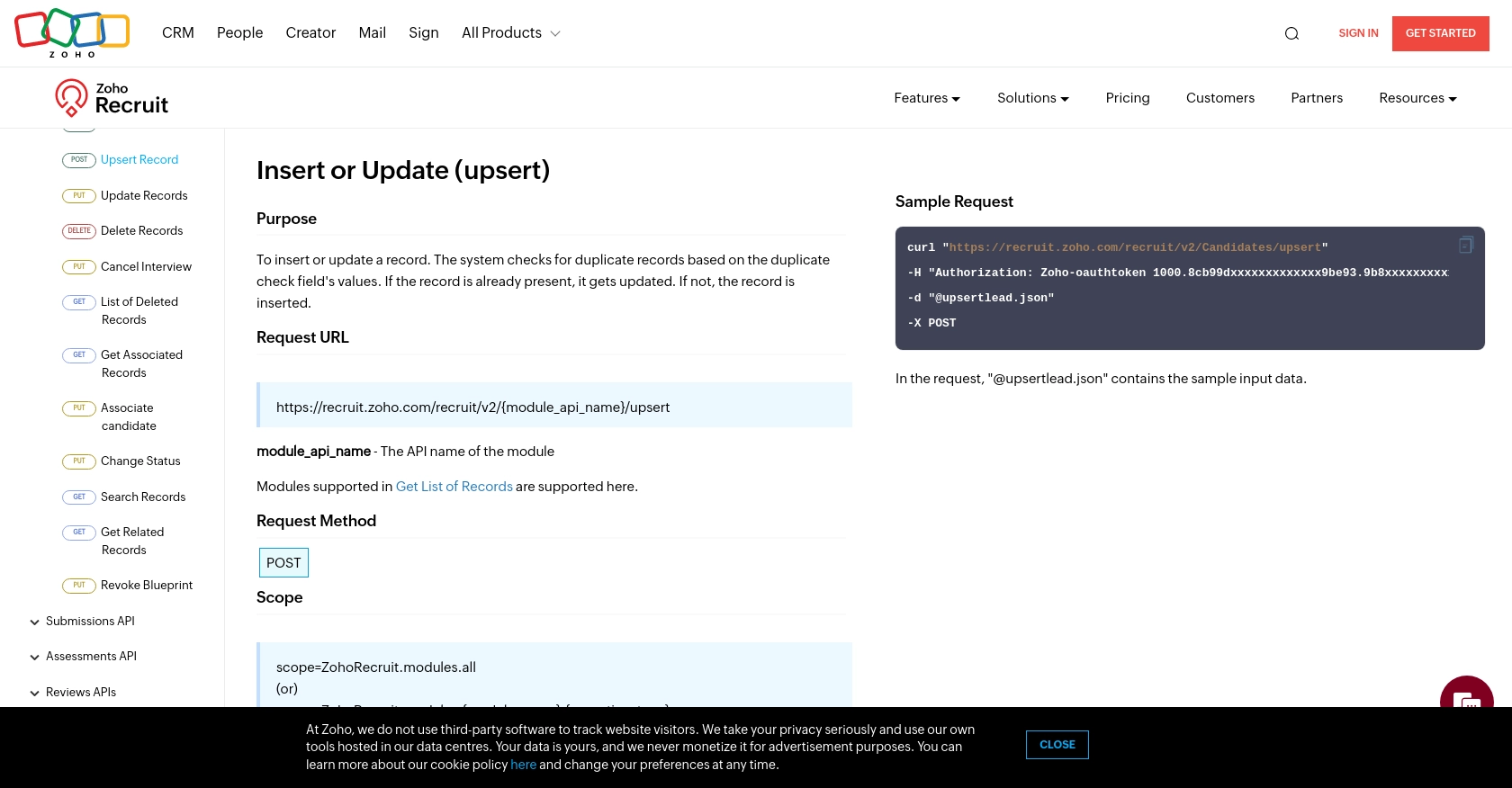The height and width of the screenshot is (788, 1512).
Task: Select Get Related Records in sidebar
Action: (x=132, y=542)
